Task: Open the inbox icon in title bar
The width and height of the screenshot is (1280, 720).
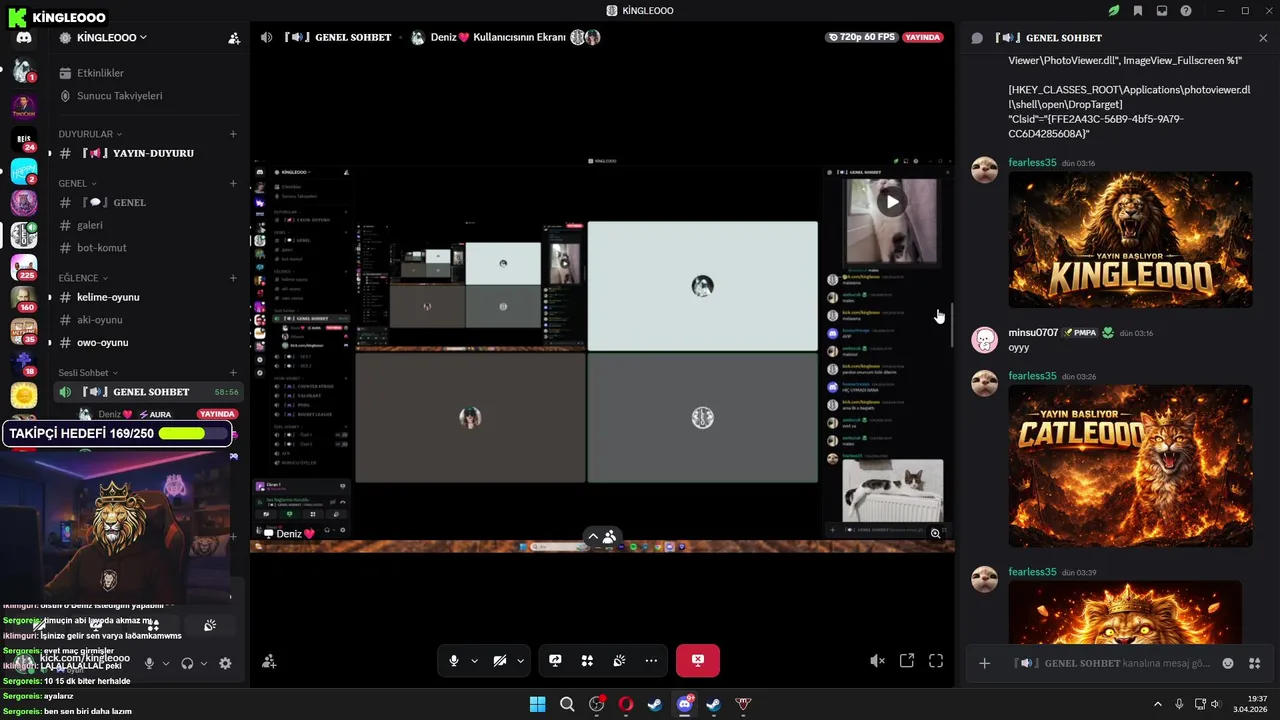Action: click(x=1162, y=11)
